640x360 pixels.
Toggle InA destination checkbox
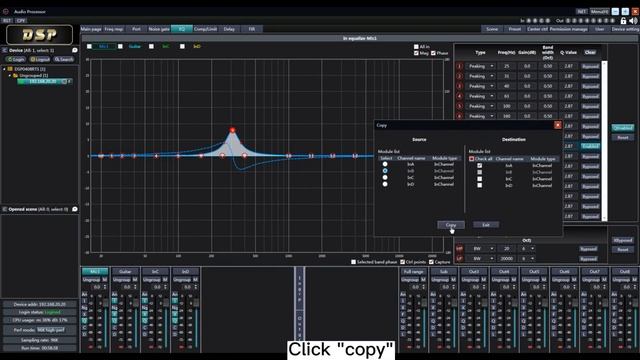pos(480,165)
